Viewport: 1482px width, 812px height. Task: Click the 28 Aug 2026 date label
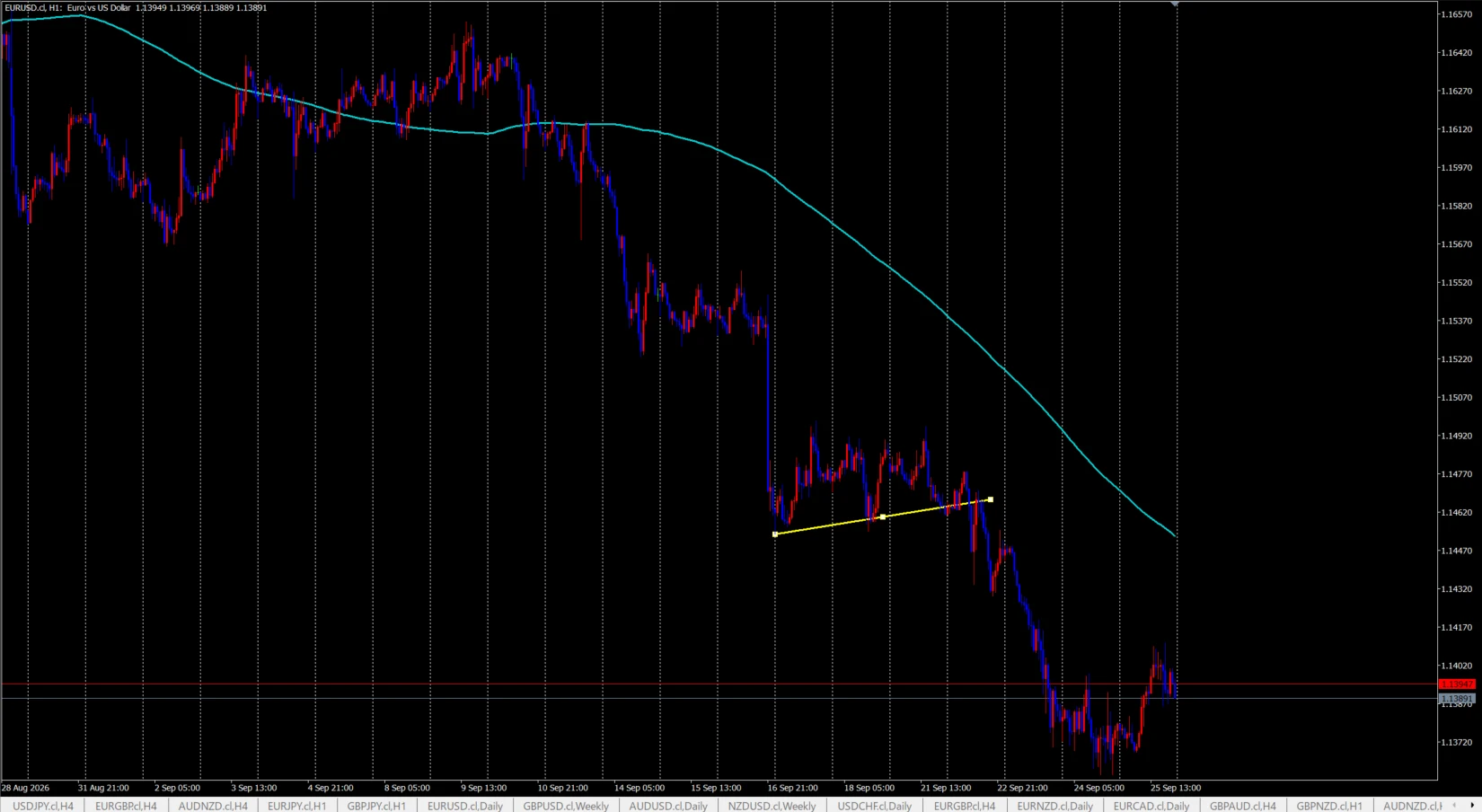click(x=26, y=788)
